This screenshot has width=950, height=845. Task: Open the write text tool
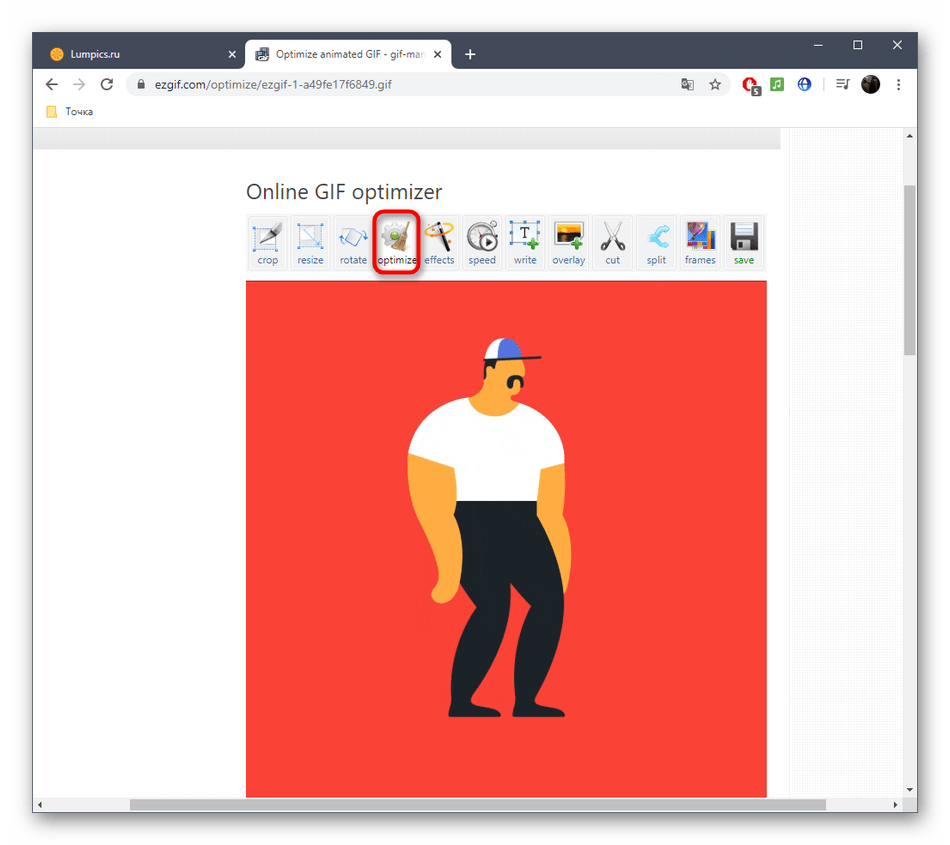pos(525,243)
